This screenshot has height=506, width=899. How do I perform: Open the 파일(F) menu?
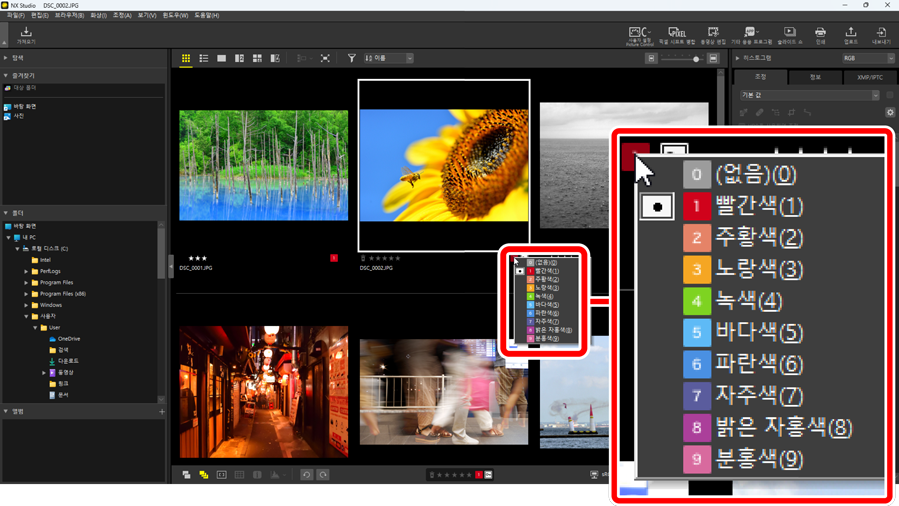[x=15, y=16]
